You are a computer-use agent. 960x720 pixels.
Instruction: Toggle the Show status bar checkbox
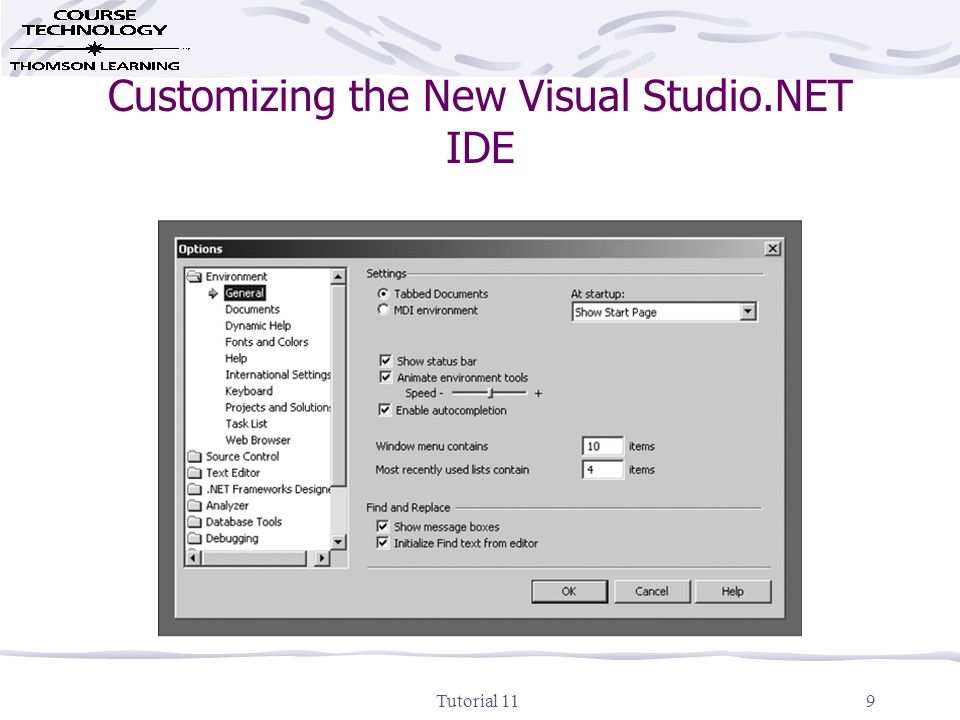(385, 361)
